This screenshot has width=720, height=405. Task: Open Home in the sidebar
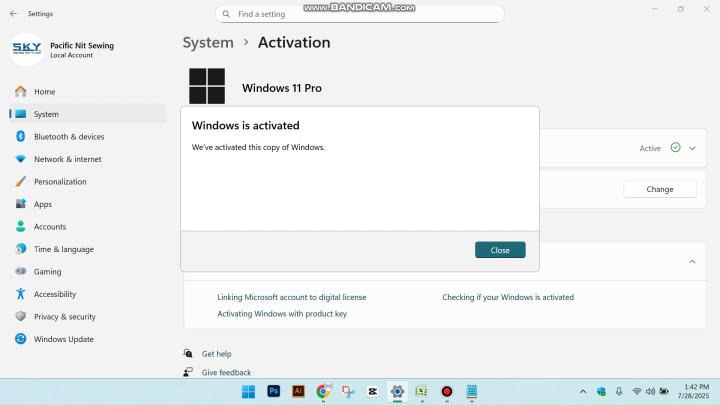tap(87, 91)
